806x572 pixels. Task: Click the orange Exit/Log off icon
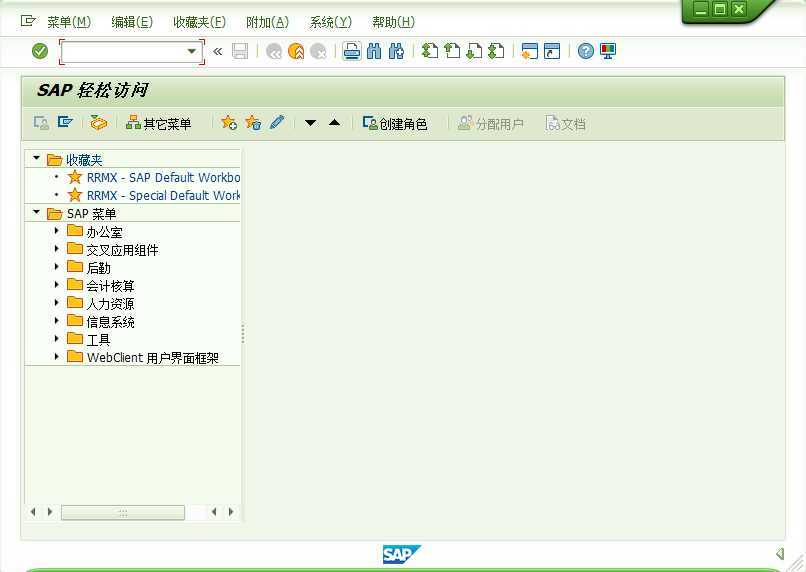tap(296, 51)
